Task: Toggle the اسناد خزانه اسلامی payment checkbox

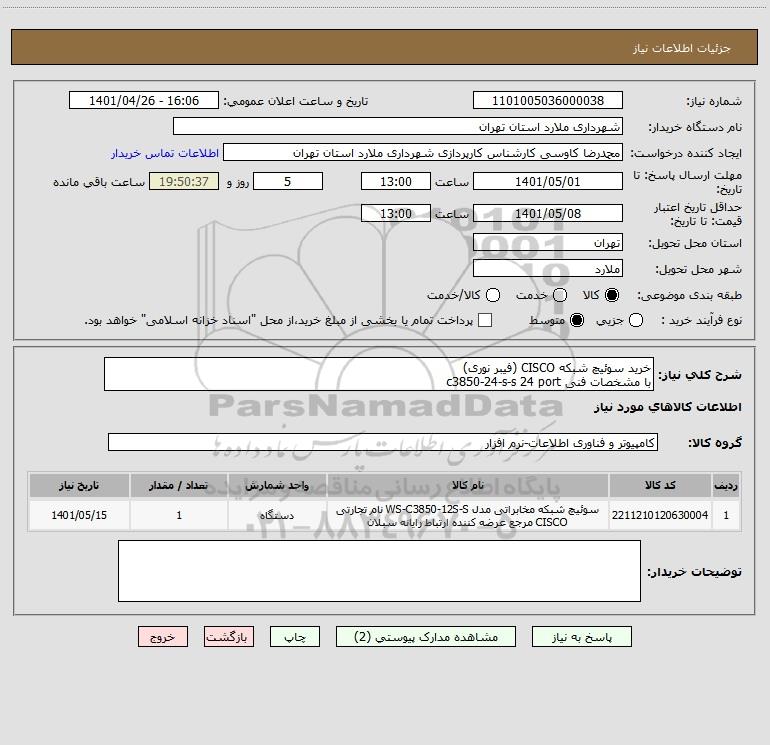Action: click(485, 320)
